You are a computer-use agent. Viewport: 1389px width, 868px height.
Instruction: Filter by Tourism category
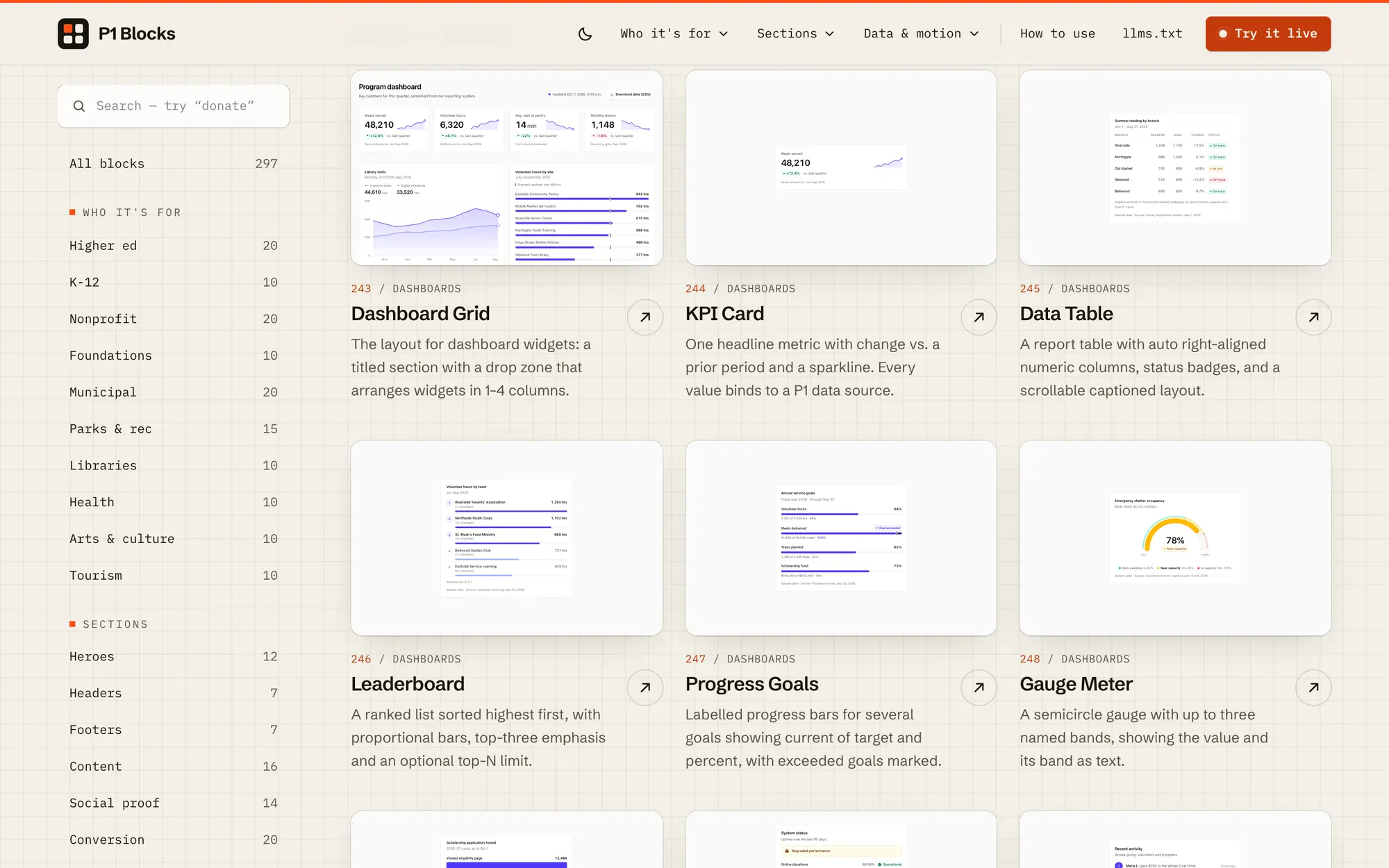[x=174, y=576]
